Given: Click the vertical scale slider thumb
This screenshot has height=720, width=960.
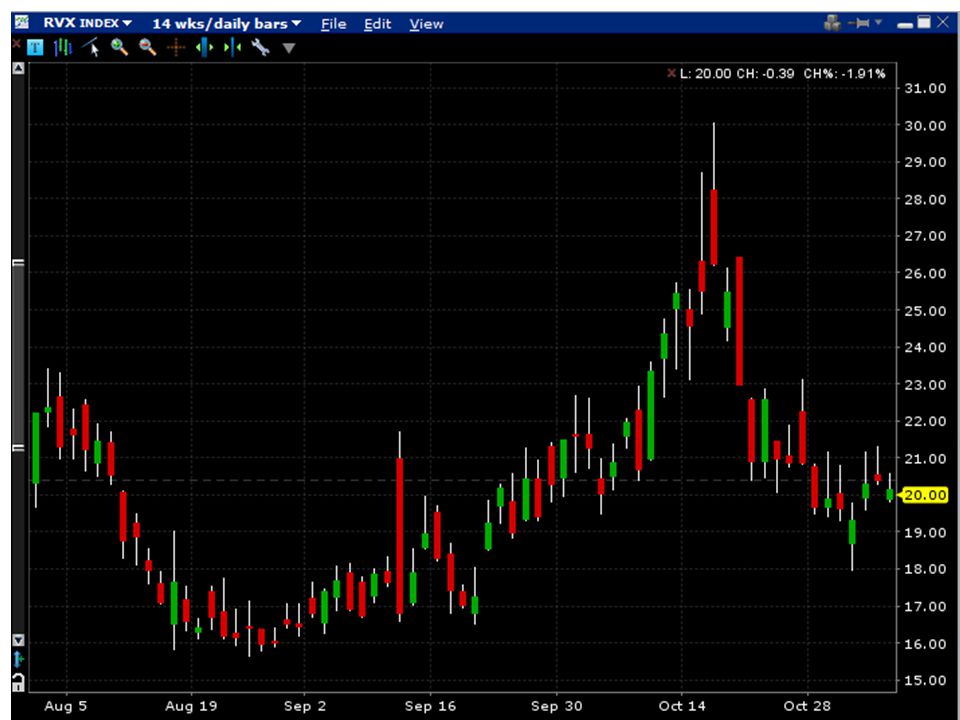Looking at the screenshot, I should pos(18,355).
